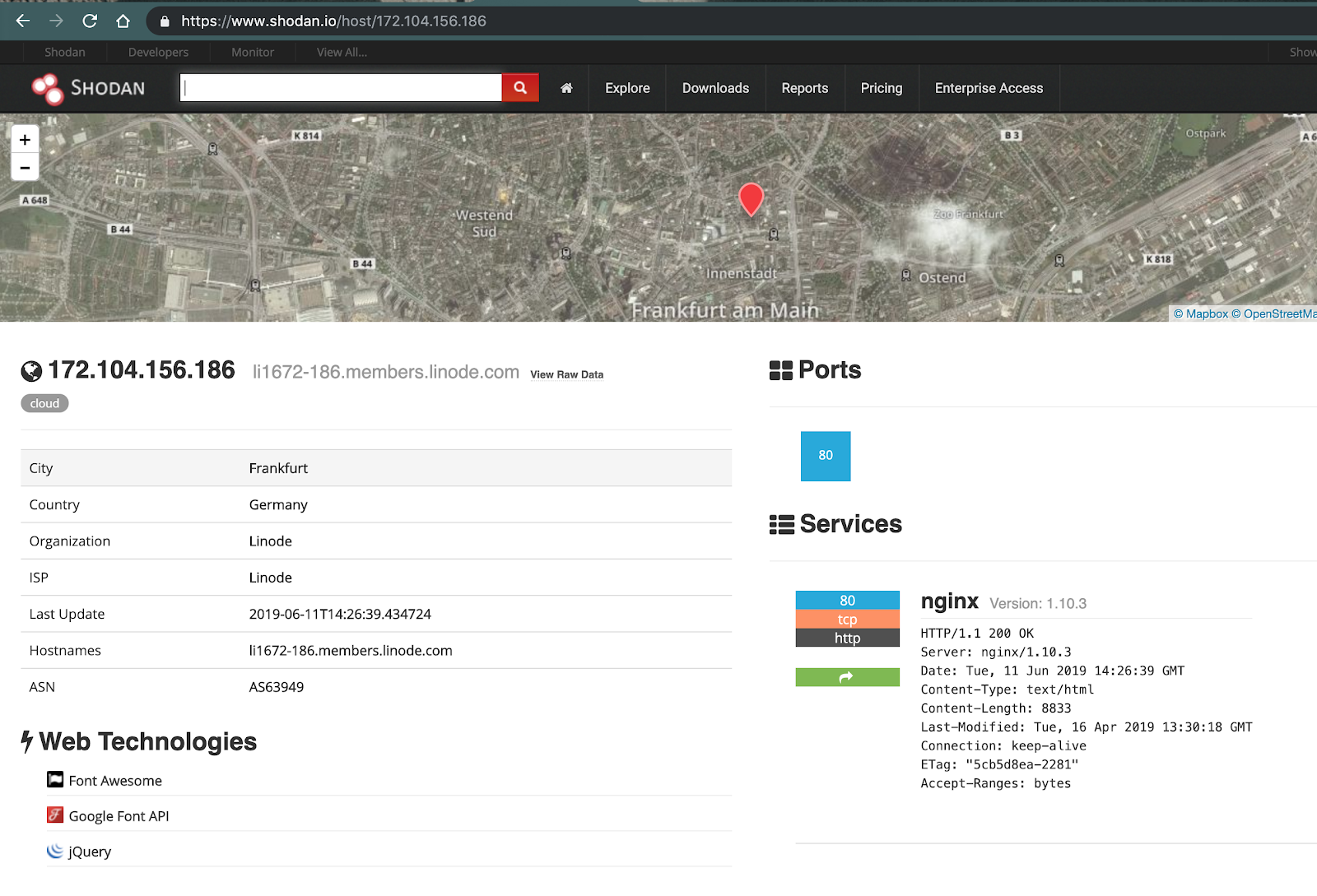Click the ETag header line
This screenshot has height=896, width=1317.
(x=999, y=764)
